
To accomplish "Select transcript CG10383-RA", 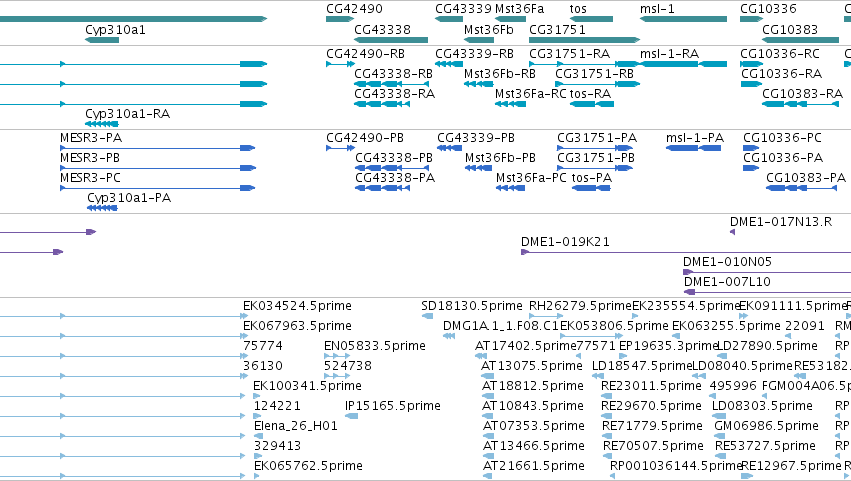I will coord(802,94).
